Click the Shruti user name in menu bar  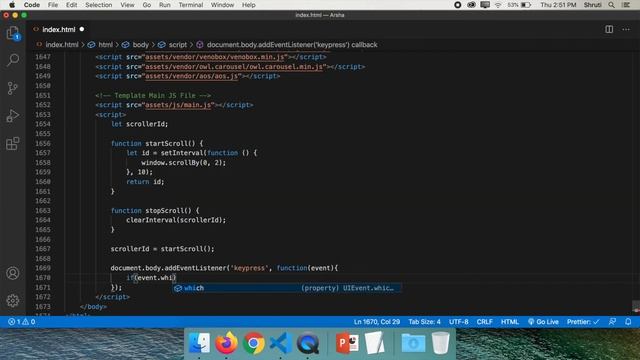pyautogui.click(x=592, y=5)
